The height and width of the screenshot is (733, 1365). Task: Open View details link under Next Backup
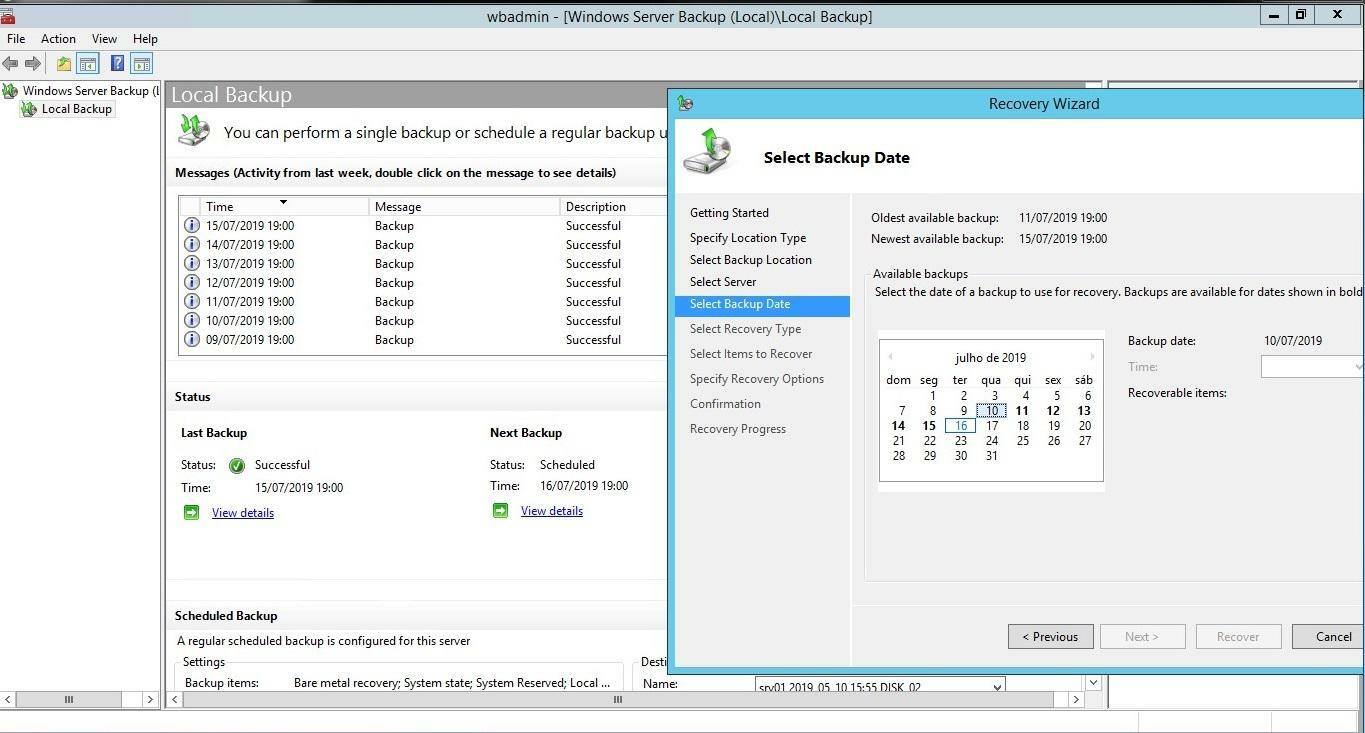(552, 511)
